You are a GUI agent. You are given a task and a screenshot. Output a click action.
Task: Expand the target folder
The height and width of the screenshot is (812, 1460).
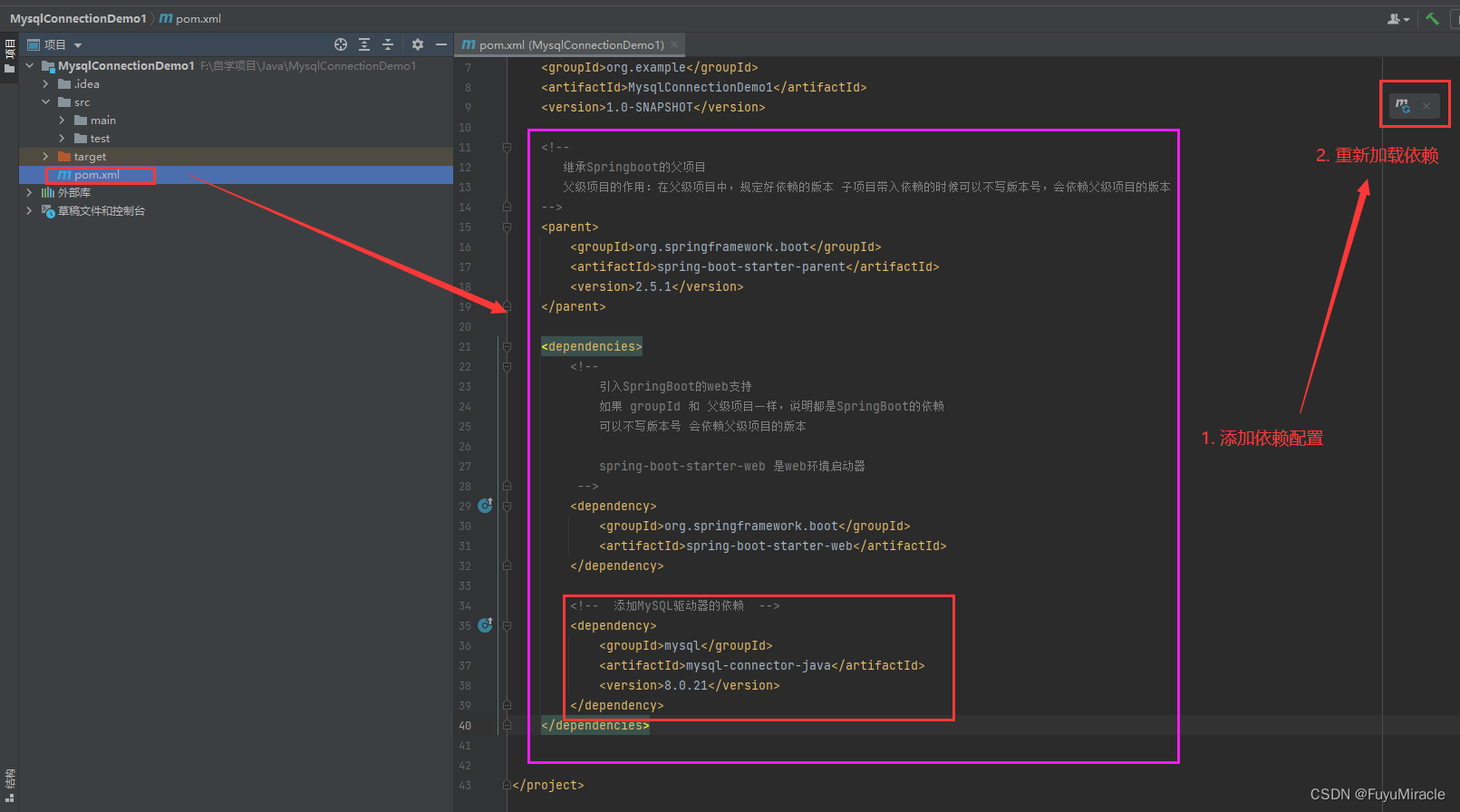coord(46,156)
